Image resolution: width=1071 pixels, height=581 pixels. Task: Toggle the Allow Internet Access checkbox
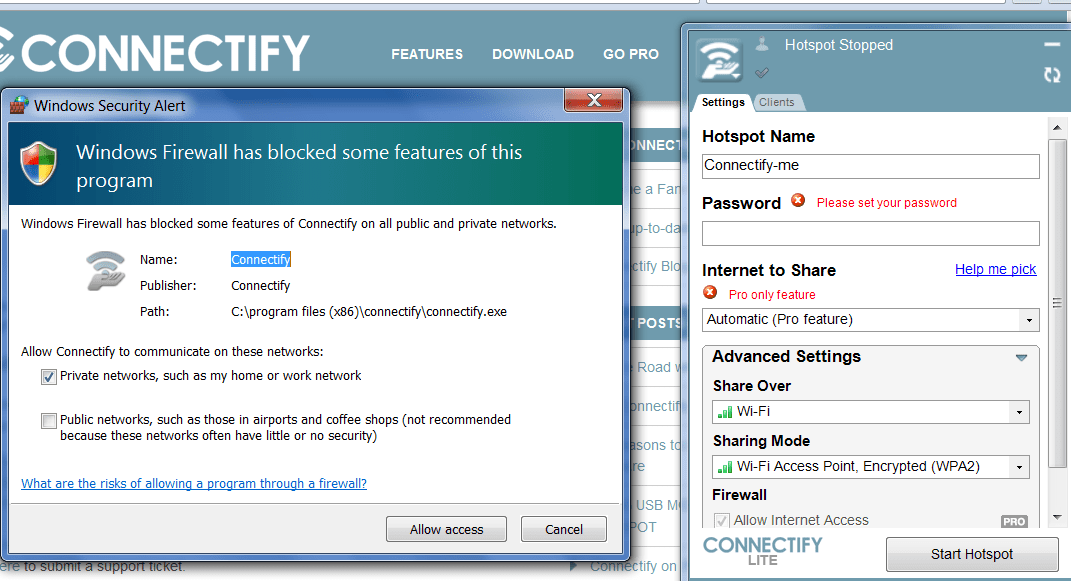click(x=721, y=520)
